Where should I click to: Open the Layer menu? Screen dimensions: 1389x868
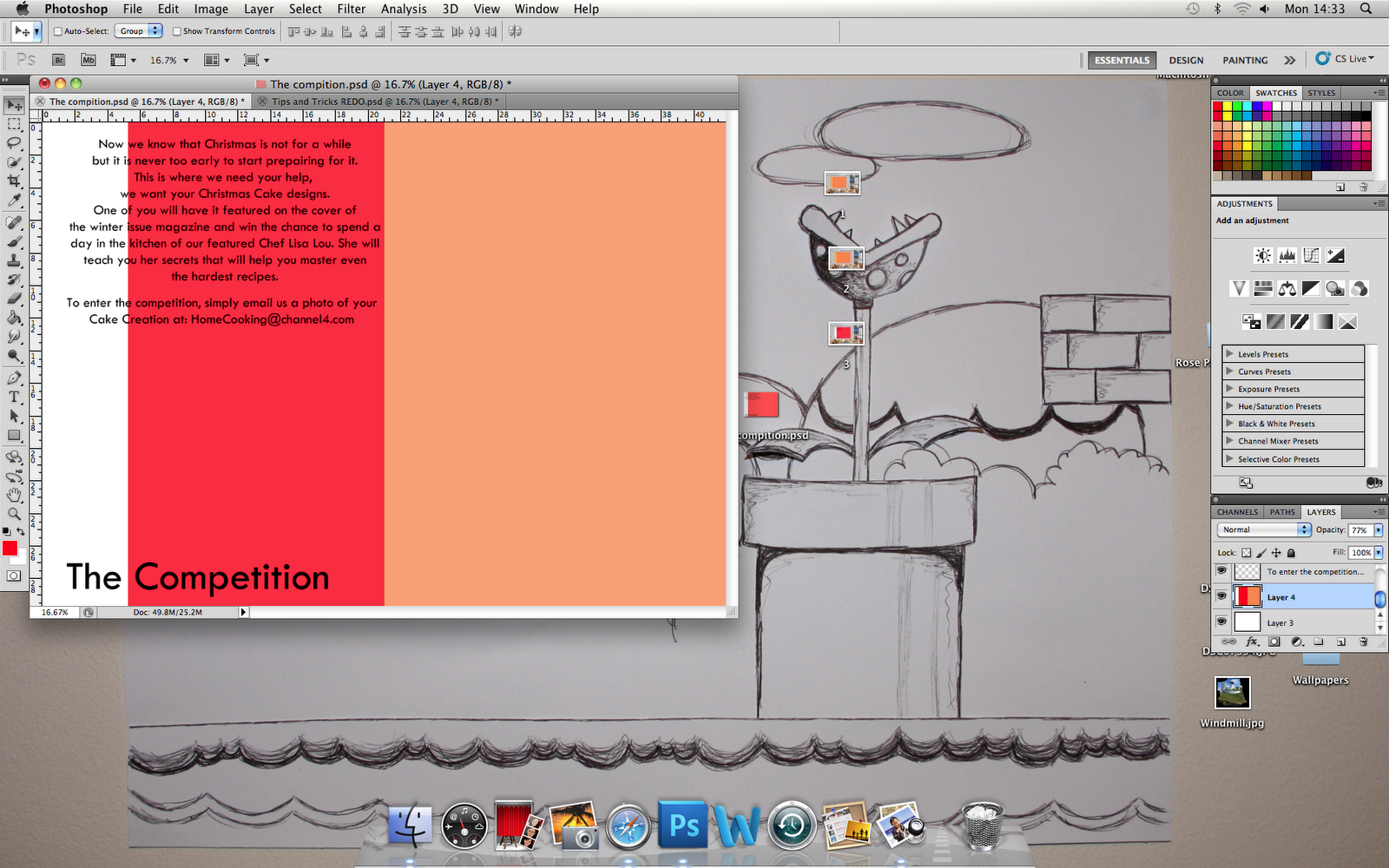pyautogui.click(x=259, y=9)
